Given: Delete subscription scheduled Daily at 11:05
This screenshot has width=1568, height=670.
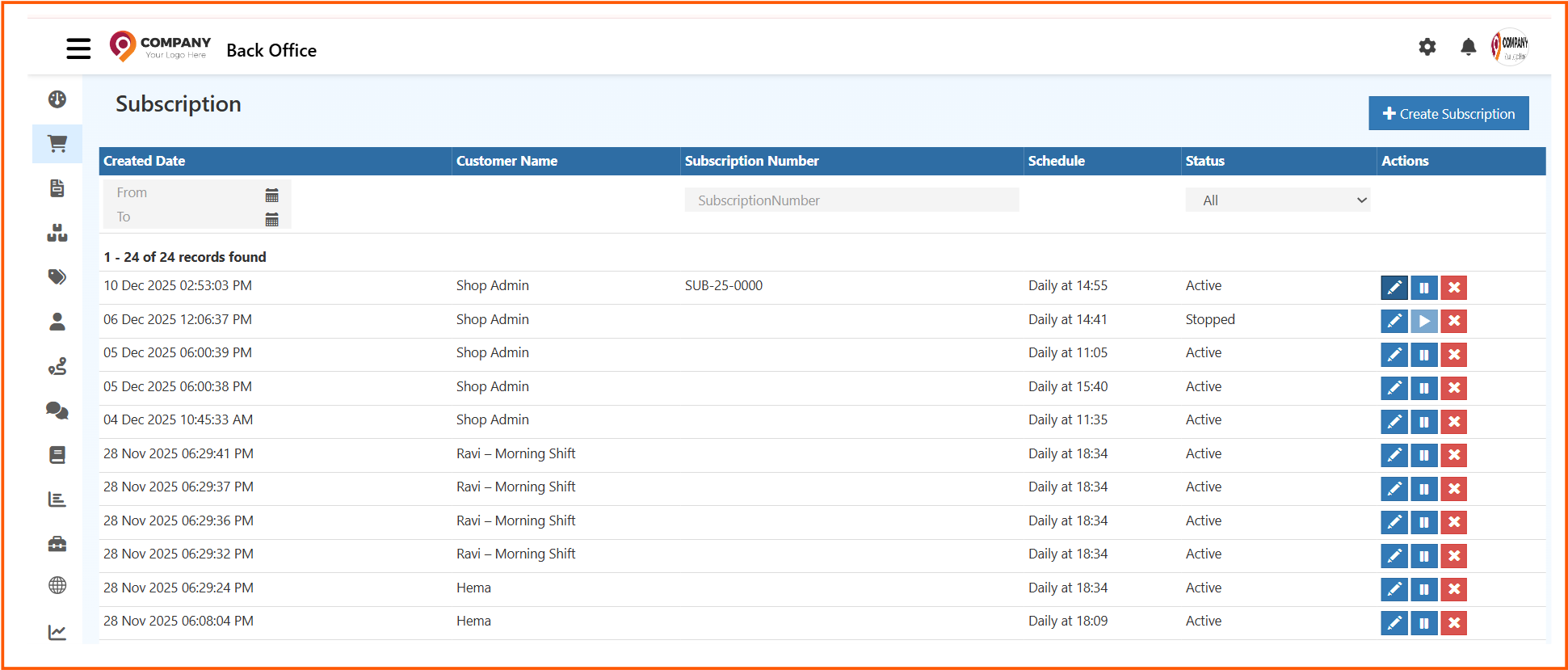Looking at the screenshot, I should point(1454,355).
